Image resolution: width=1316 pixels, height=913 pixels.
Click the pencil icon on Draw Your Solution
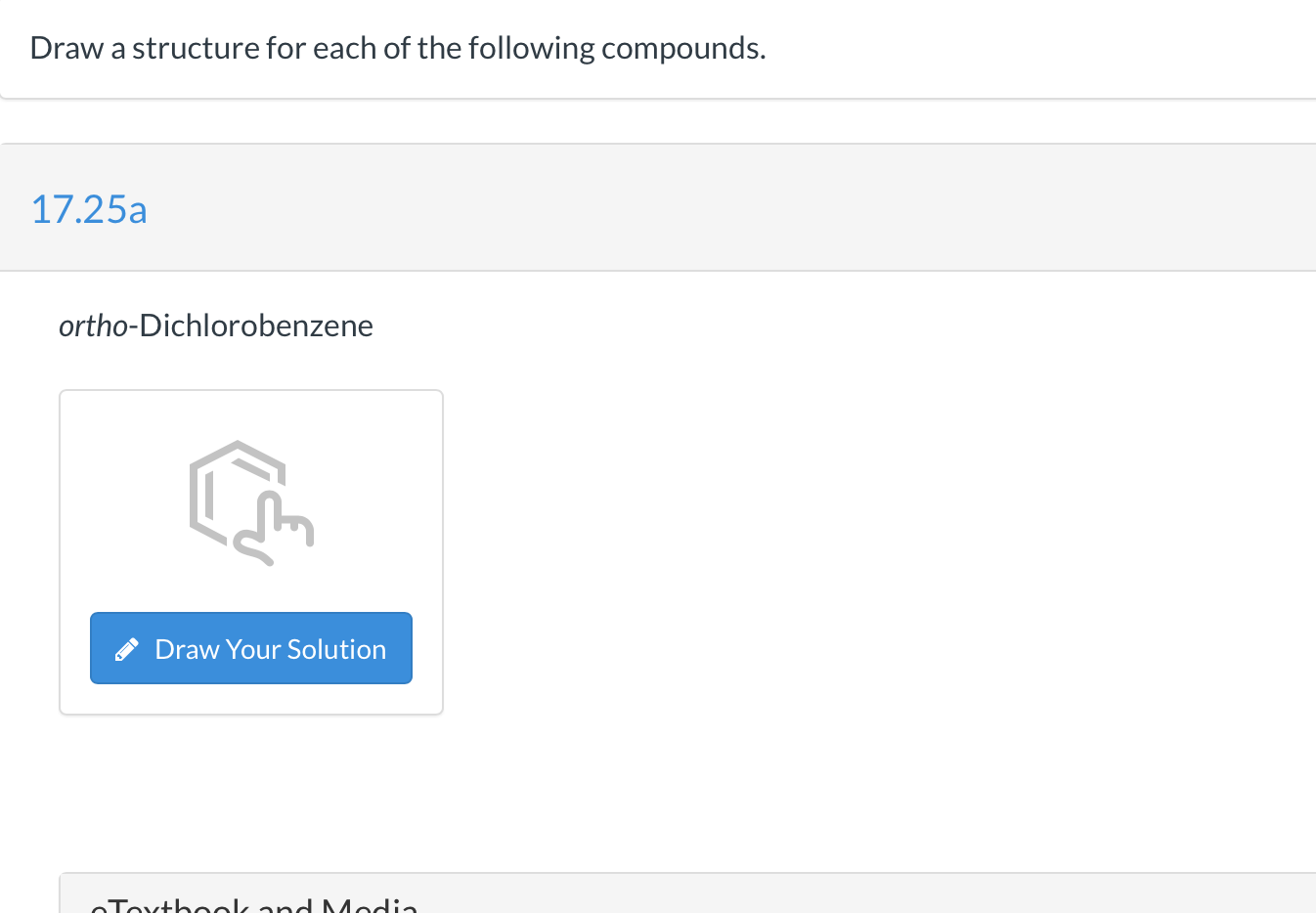126,648
